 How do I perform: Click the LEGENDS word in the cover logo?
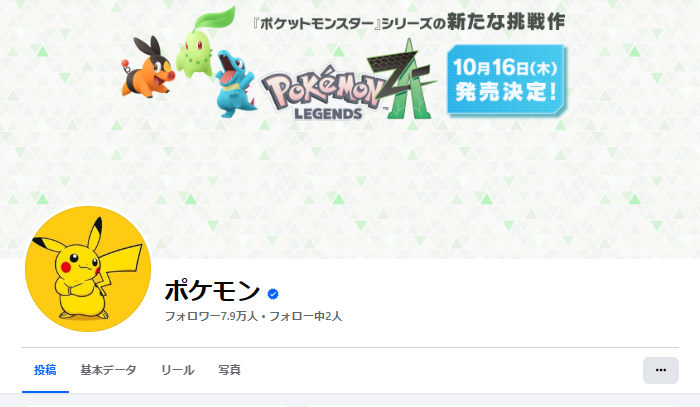[x=328, y=114]
